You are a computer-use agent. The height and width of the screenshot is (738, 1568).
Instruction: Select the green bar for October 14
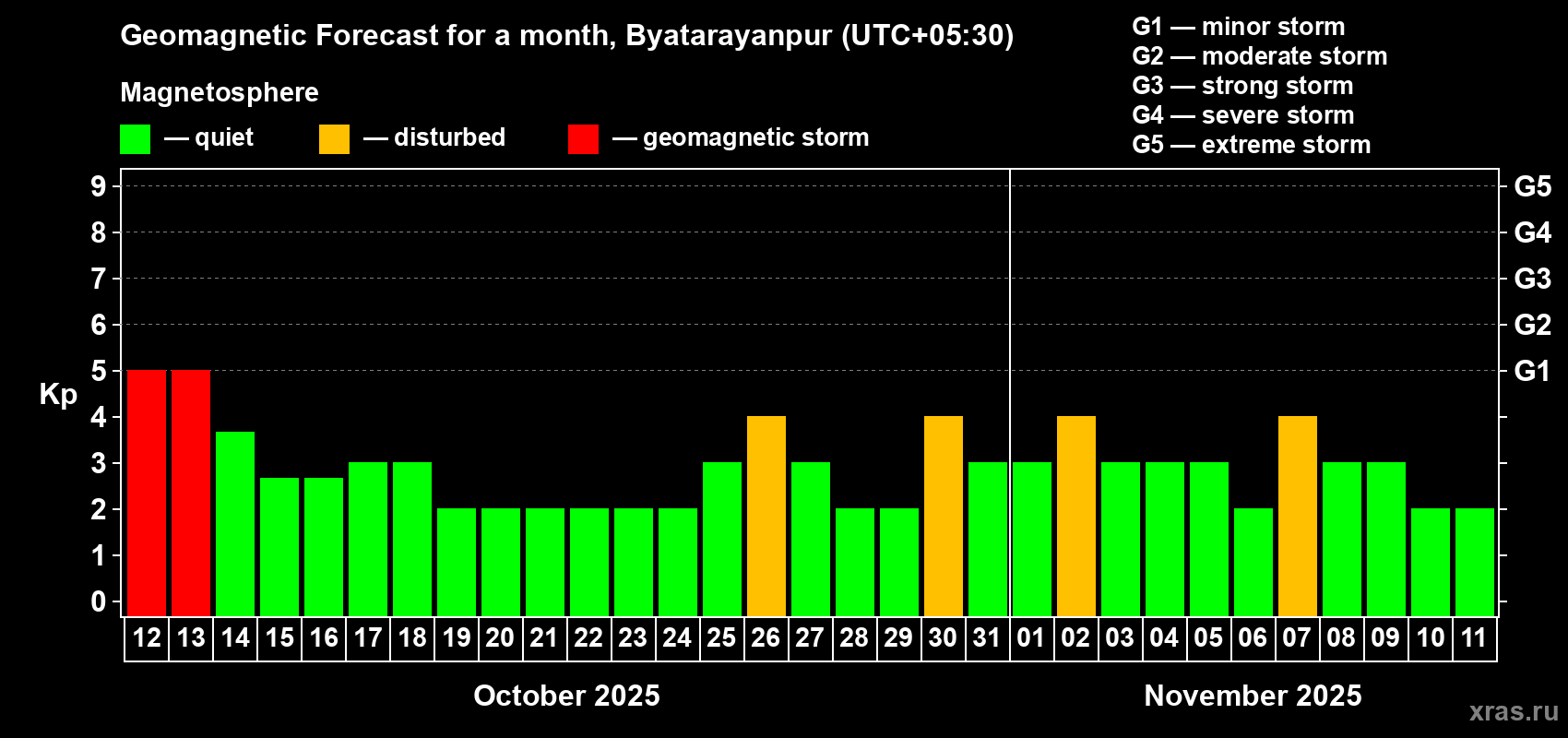click(x=235, y=523)
